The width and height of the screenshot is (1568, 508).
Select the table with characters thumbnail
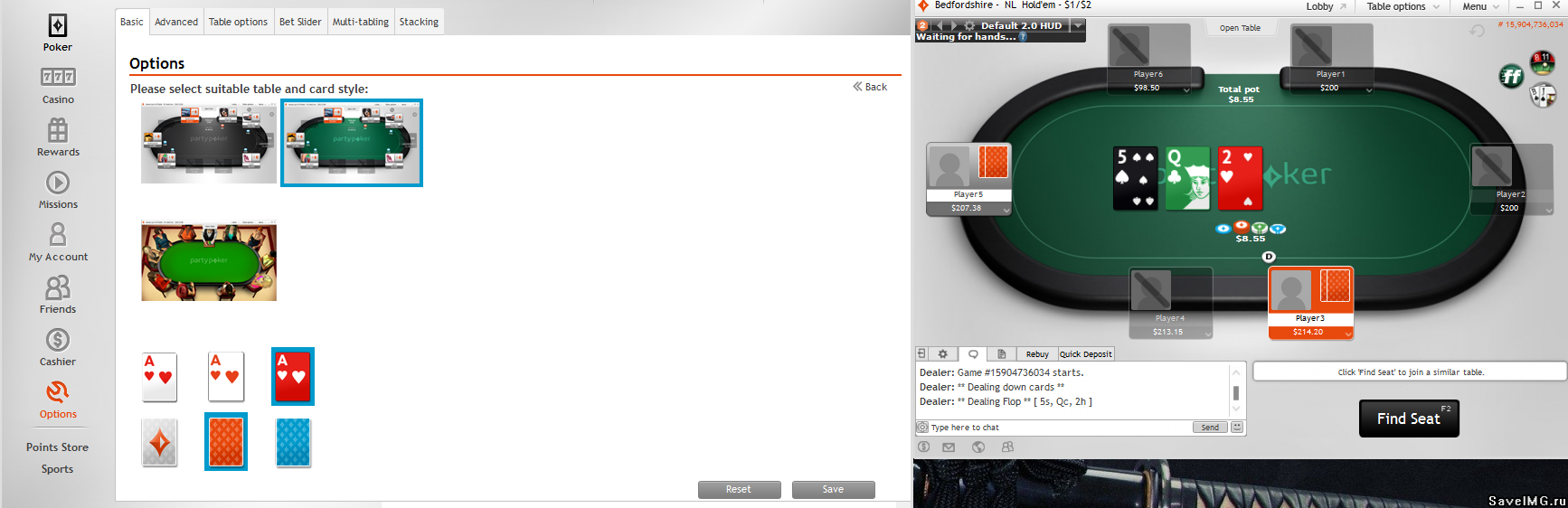pyautogui.click(x=209, y=260)
